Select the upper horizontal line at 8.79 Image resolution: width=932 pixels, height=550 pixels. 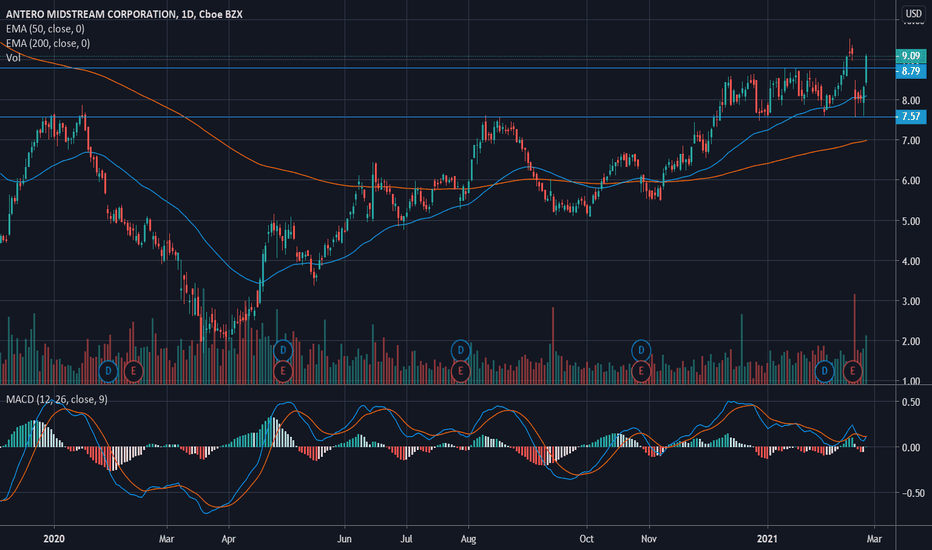tap(447, 68)
